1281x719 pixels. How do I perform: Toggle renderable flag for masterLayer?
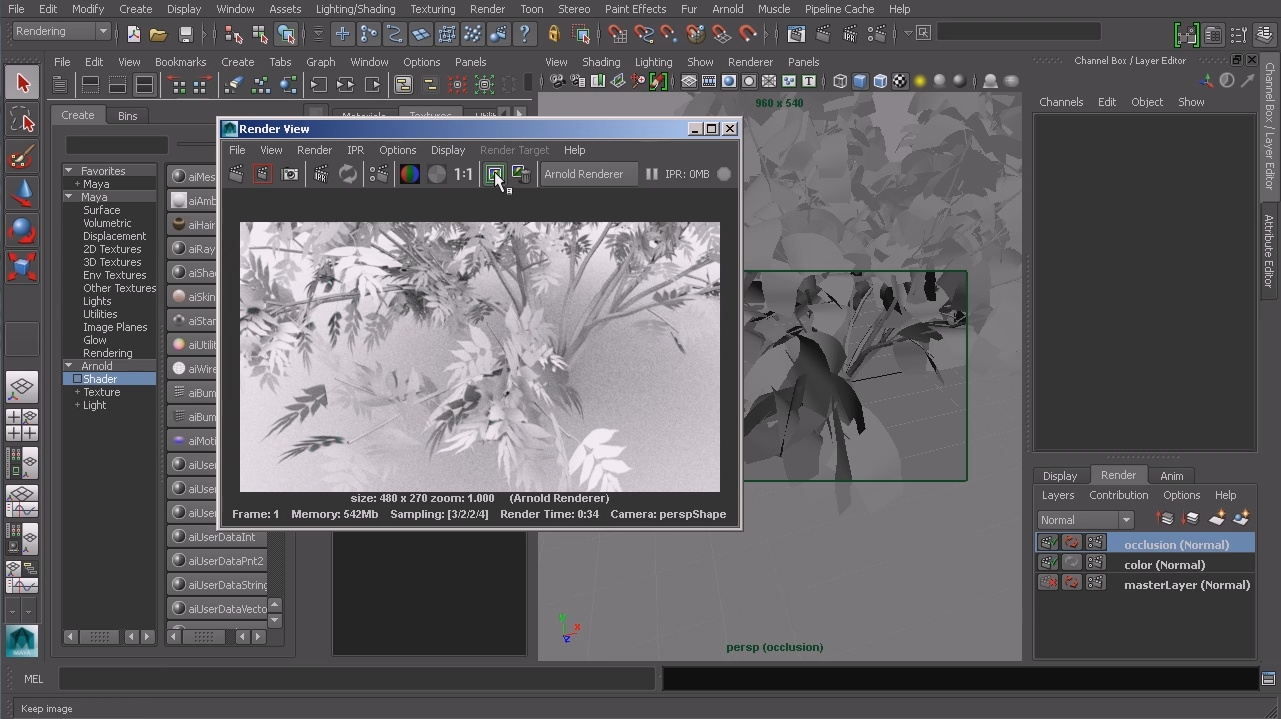coord(1048,584)
